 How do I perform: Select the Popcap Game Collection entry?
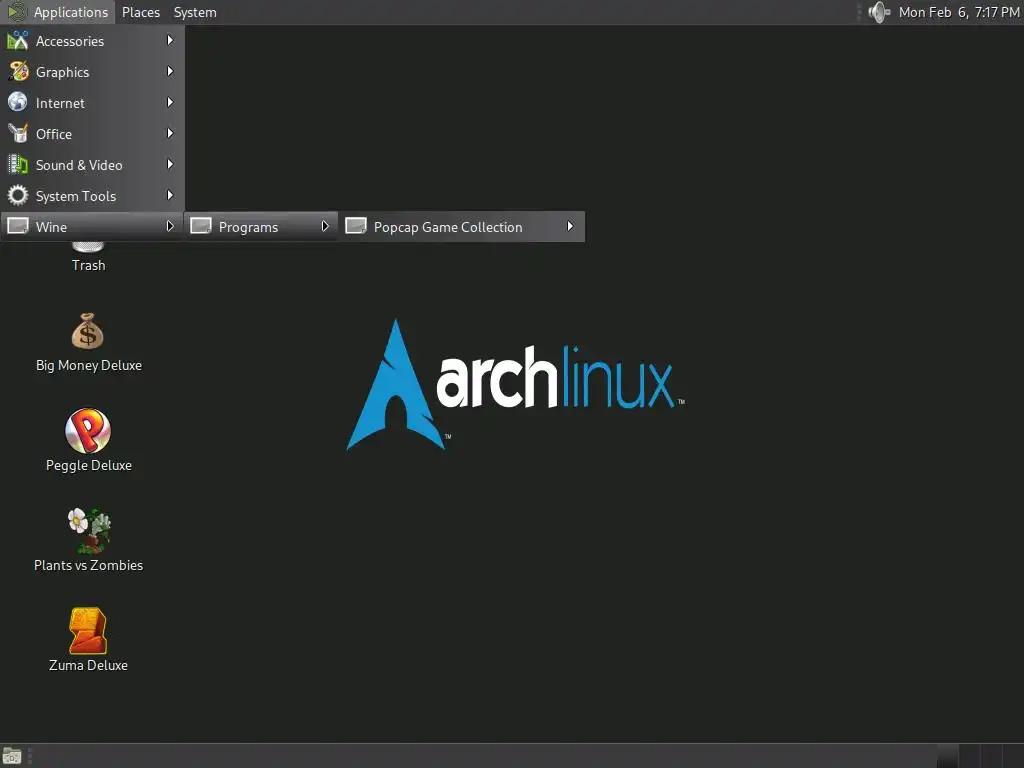(462, 227)
